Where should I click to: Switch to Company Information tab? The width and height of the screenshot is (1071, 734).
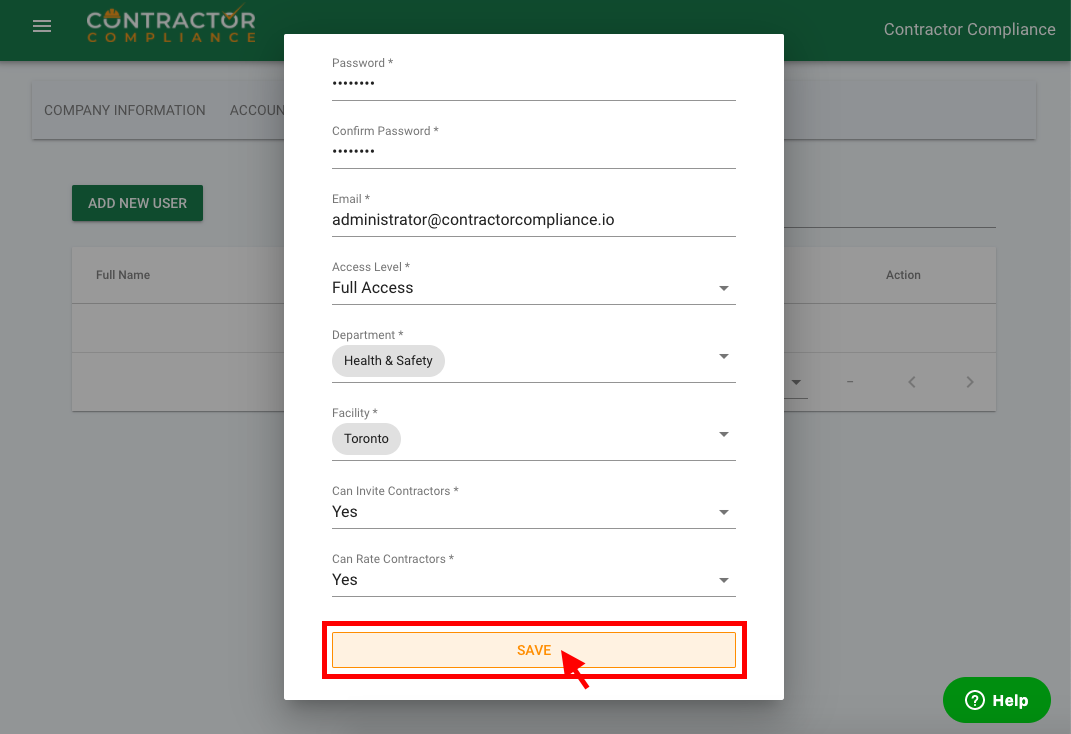125,110
